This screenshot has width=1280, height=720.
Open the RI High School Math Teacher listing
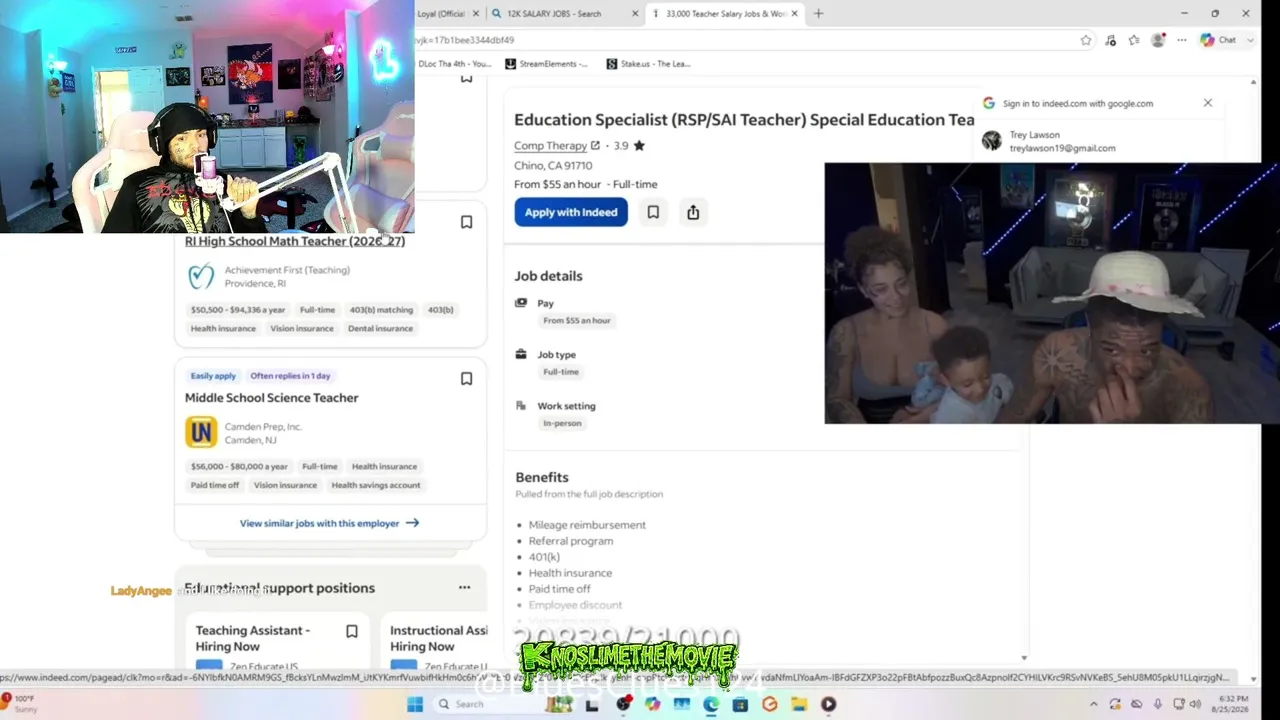[x=295, y=241]
